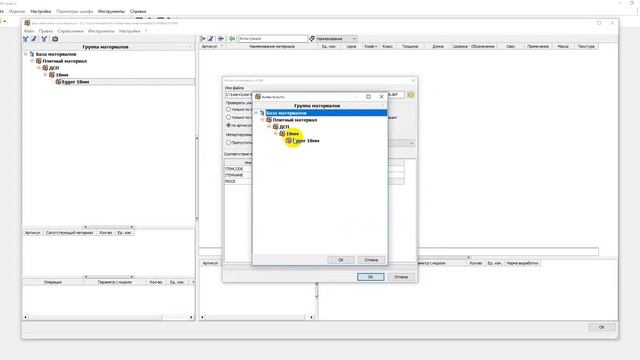Open the Наименование filter dropdown

(354, 38)
